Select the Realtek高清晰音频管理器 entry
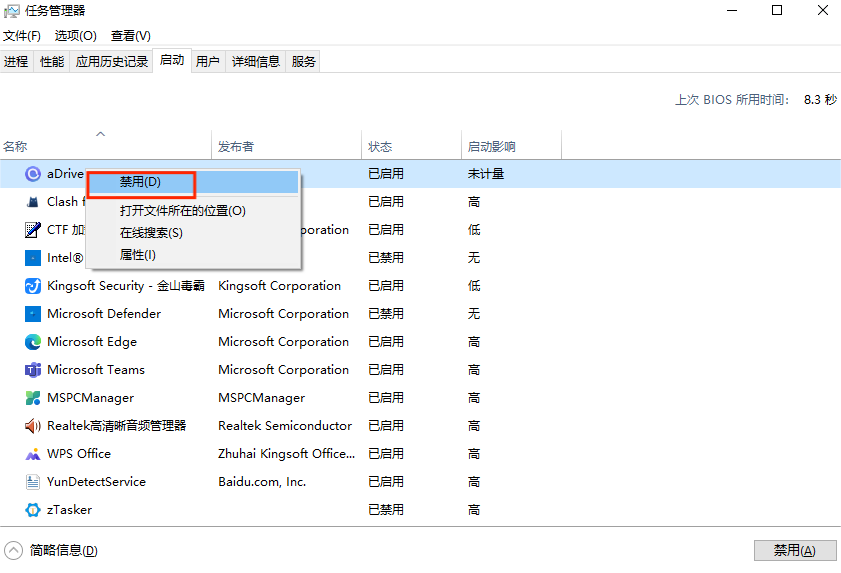This screenshot has width=841, height=573. (116, 426)
